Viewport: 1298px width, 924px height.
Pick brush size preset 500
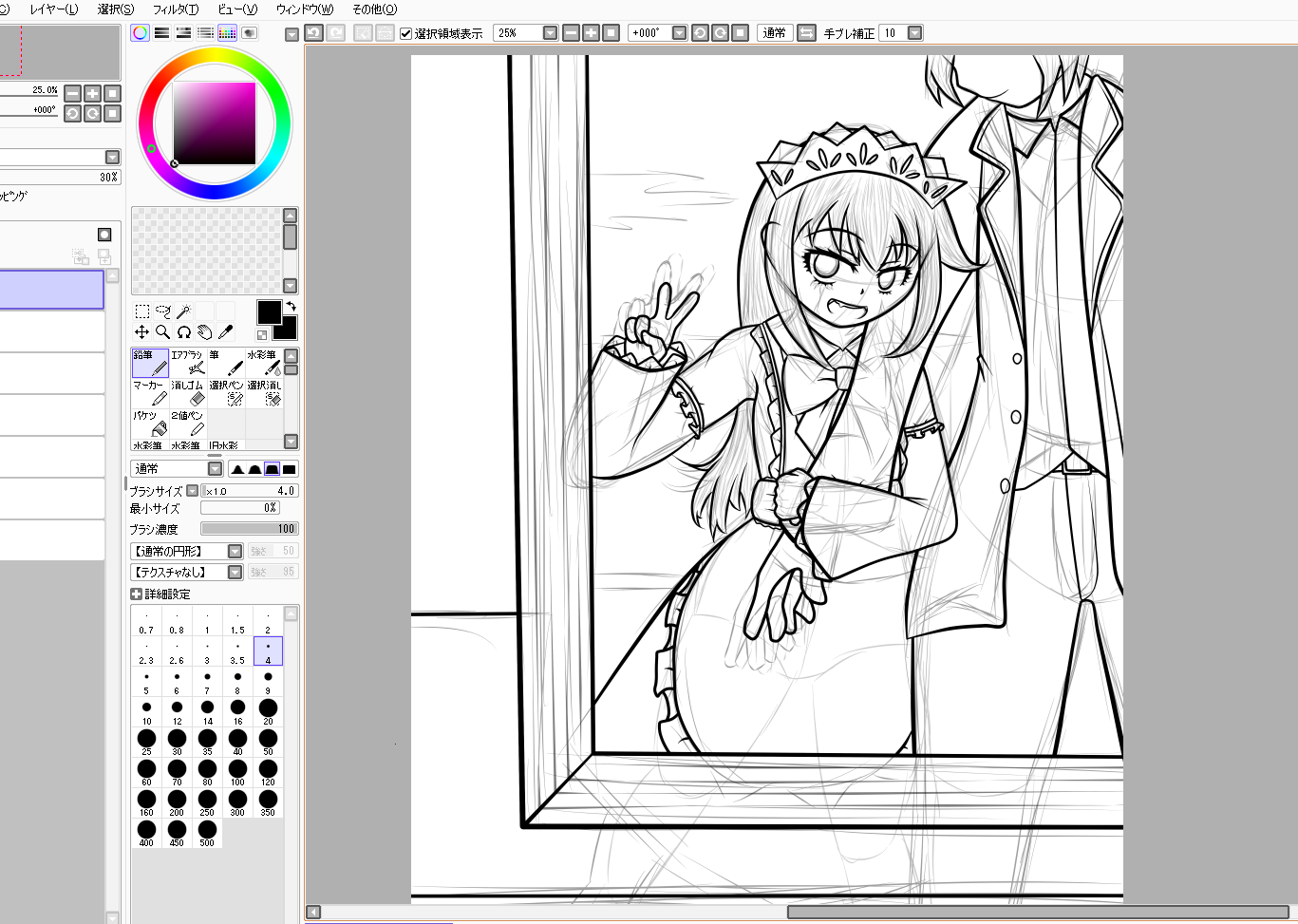click(x=207, y=834)
